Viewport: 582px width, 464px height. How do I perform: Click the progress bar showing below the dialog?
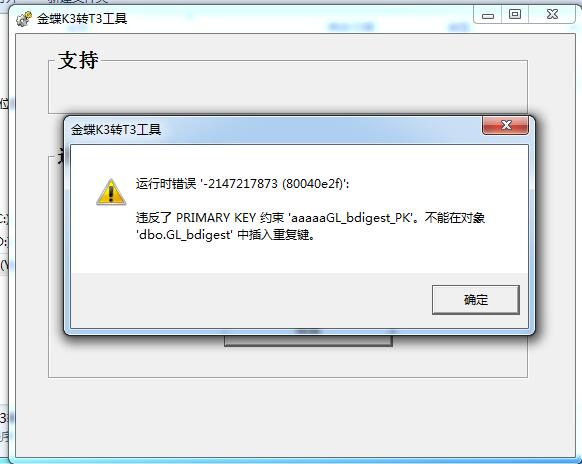pyautogui.click(x=308, y=340)
